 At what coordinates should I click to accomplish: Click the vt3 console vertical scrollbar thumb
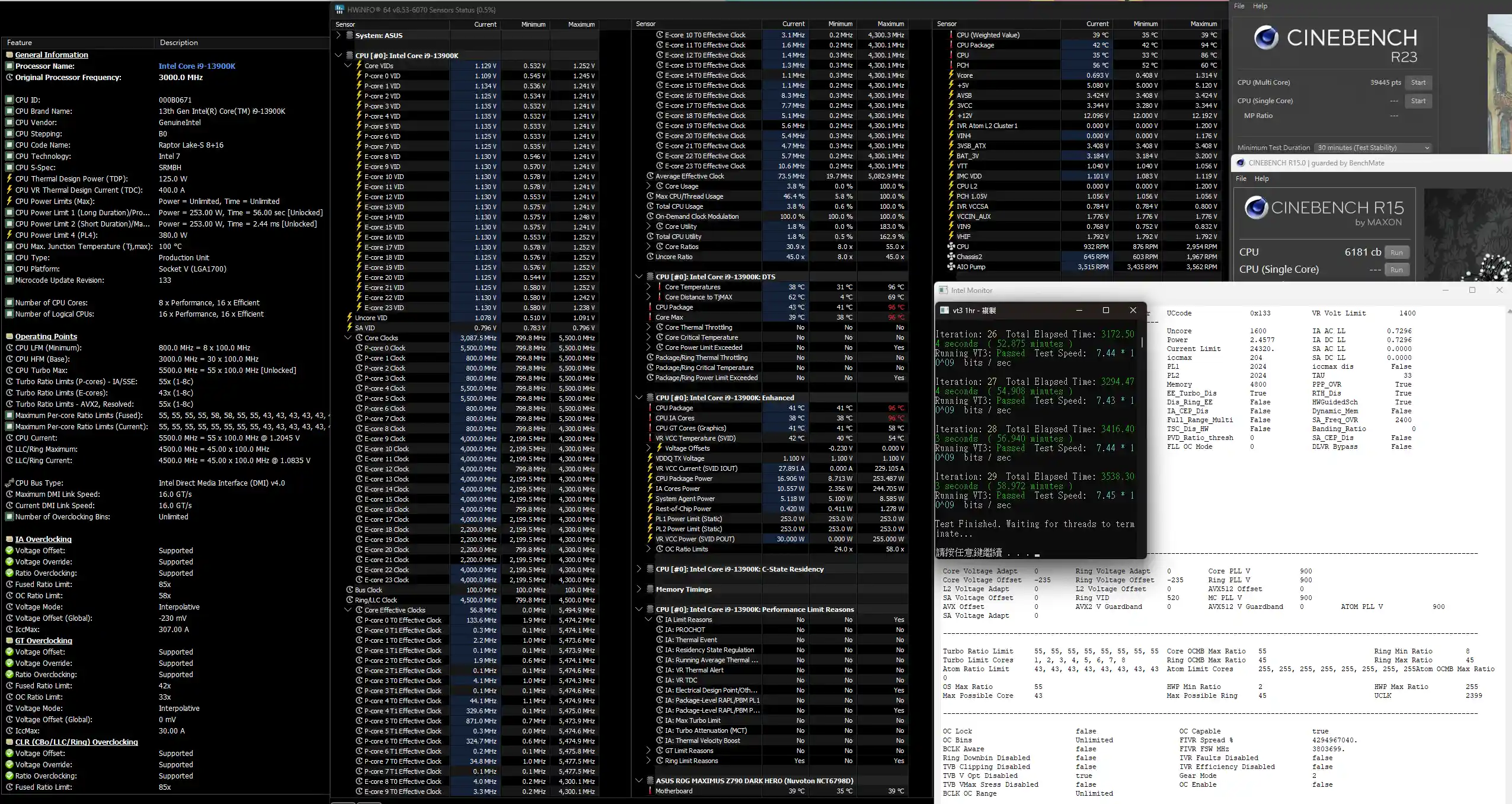(x=1142, y=343)
